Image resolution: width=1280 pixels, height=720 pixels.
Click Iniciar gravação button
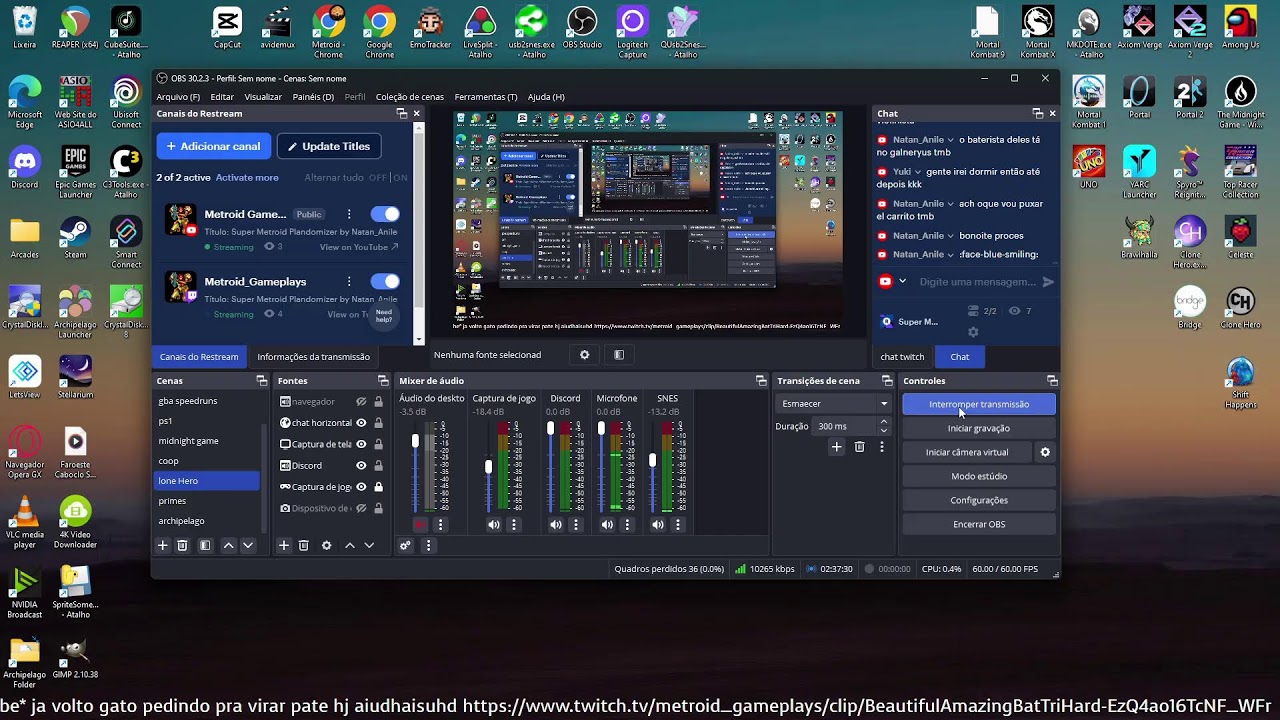tap(979, 428)
